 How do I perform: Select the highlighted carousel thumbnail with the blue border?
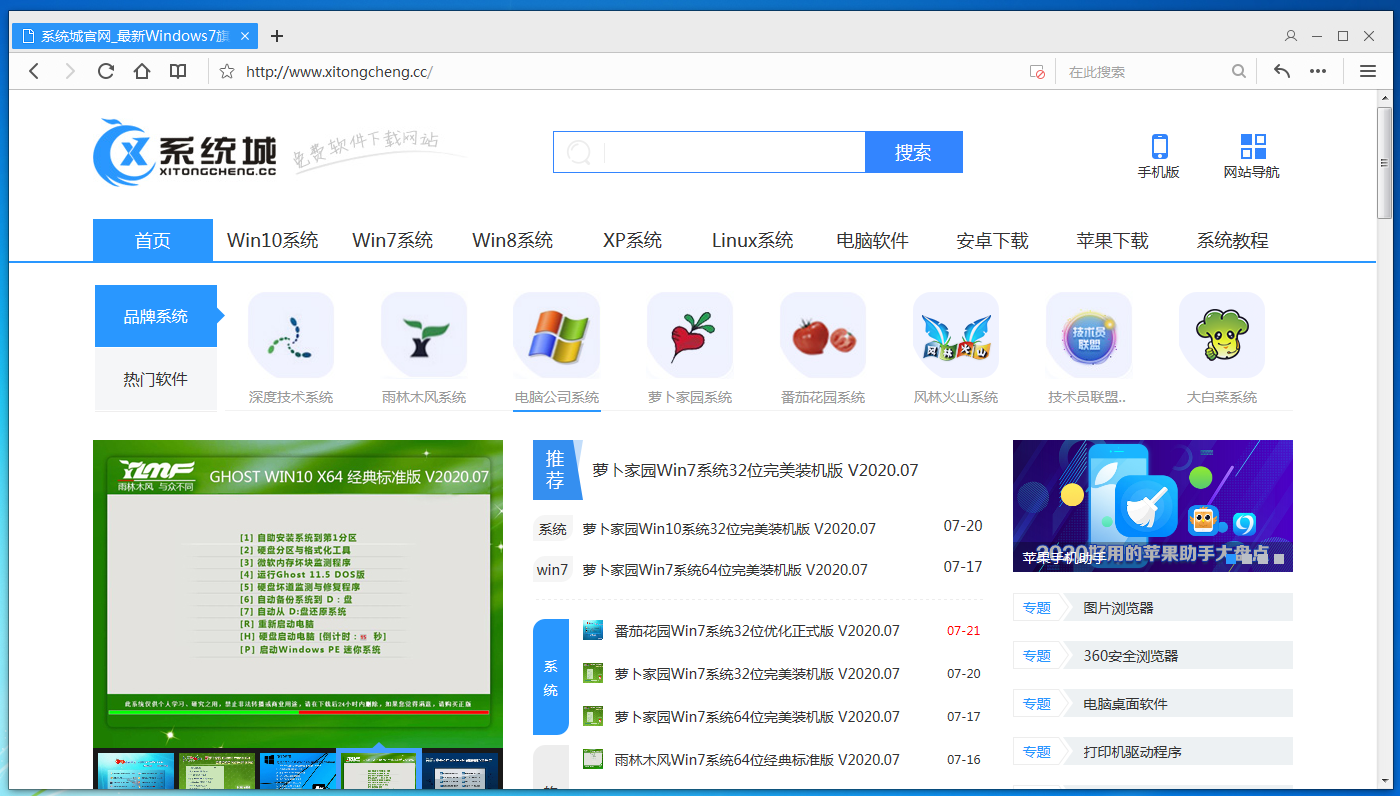(x=379, y=771)
